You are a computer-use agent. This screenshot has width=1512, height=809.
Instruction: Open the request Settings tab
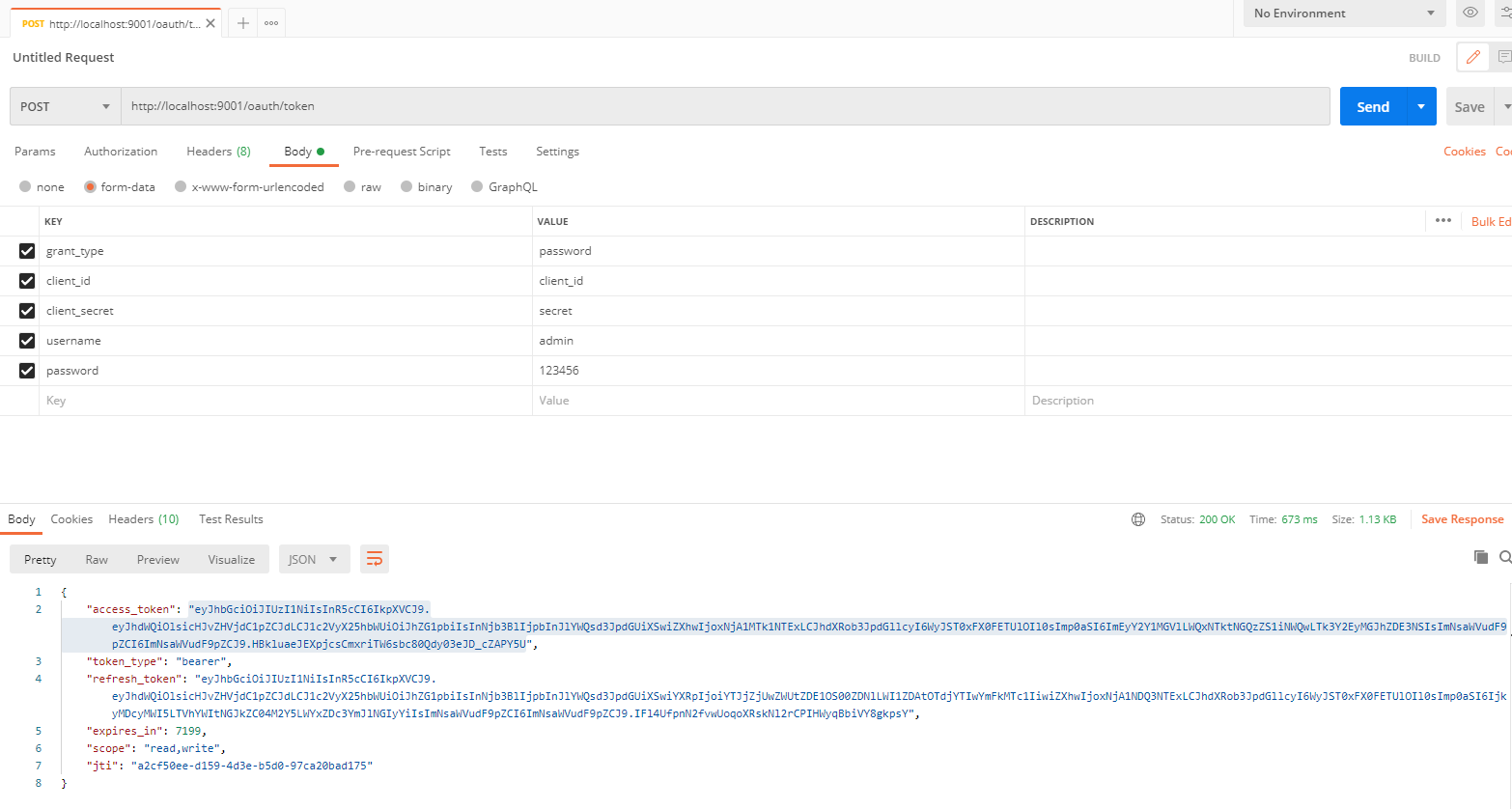click(557, 152)
